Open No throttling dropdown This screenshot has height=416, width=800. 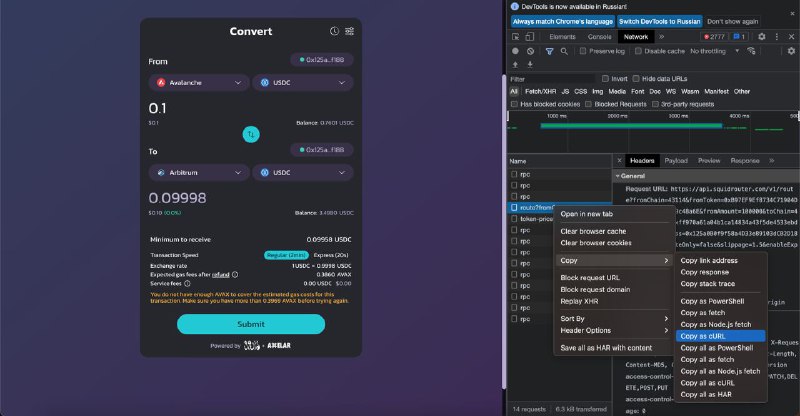click(714, 51)
